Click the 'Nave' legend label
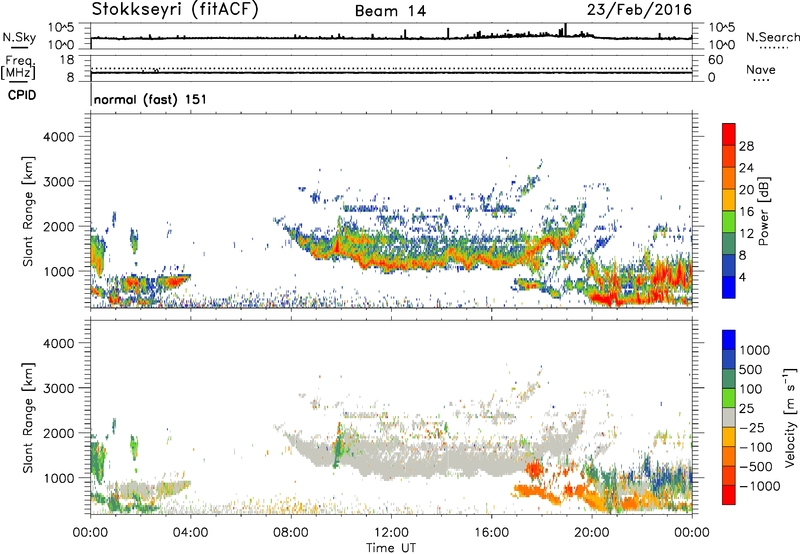The width and height of the screenshot is (800, 554). click(761, 69)
